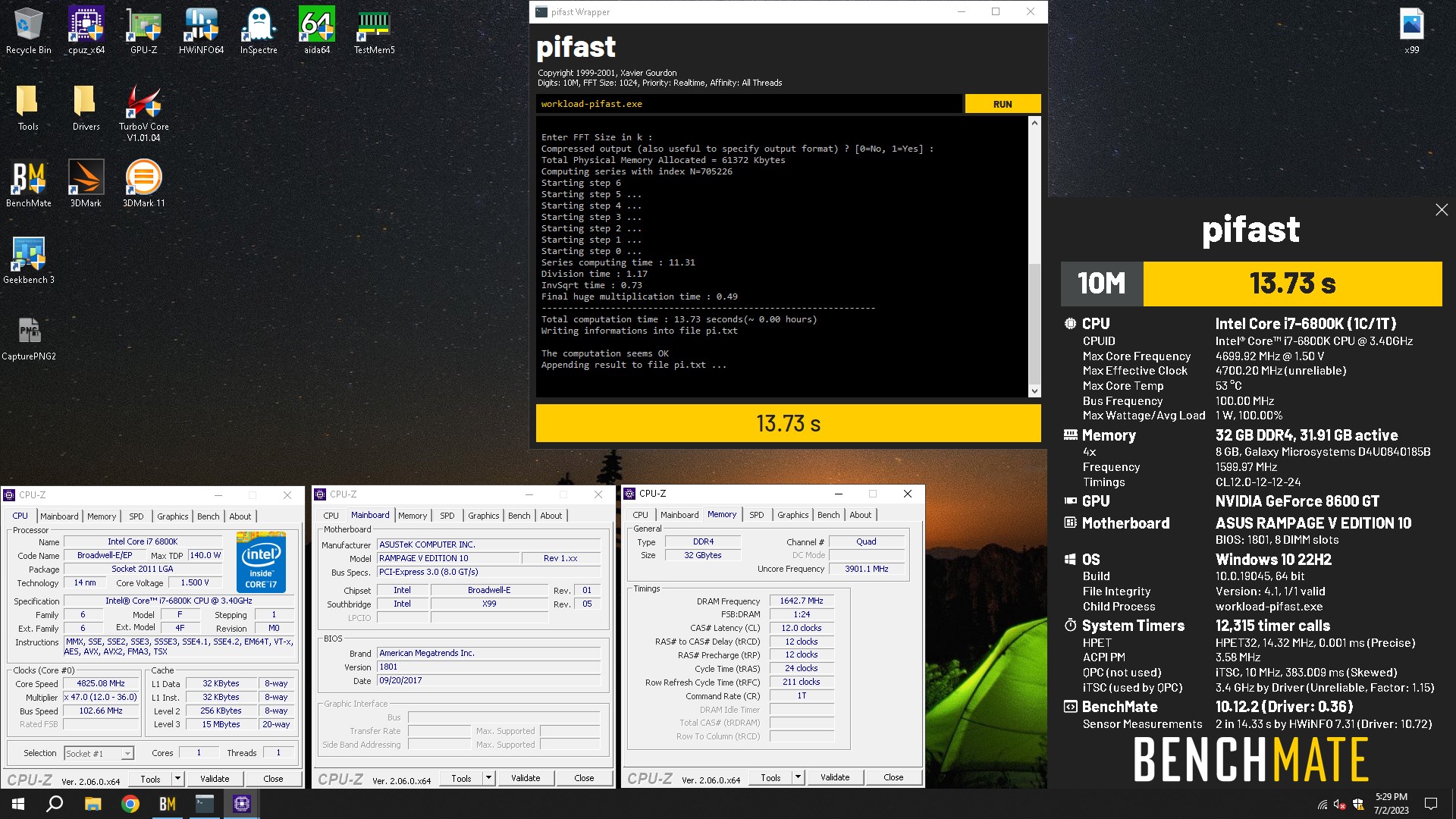Click Close button in right CPU-Z window
The image size is (1456, 819).
(x=893, y=777)
